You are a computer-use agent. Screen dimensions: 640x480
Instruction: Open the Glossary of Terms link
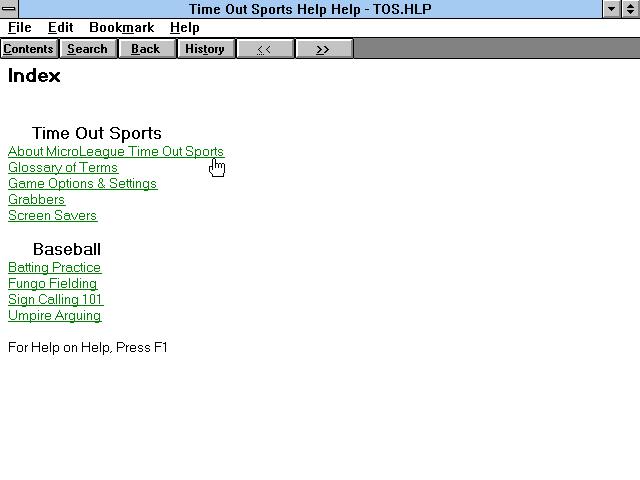63,167
